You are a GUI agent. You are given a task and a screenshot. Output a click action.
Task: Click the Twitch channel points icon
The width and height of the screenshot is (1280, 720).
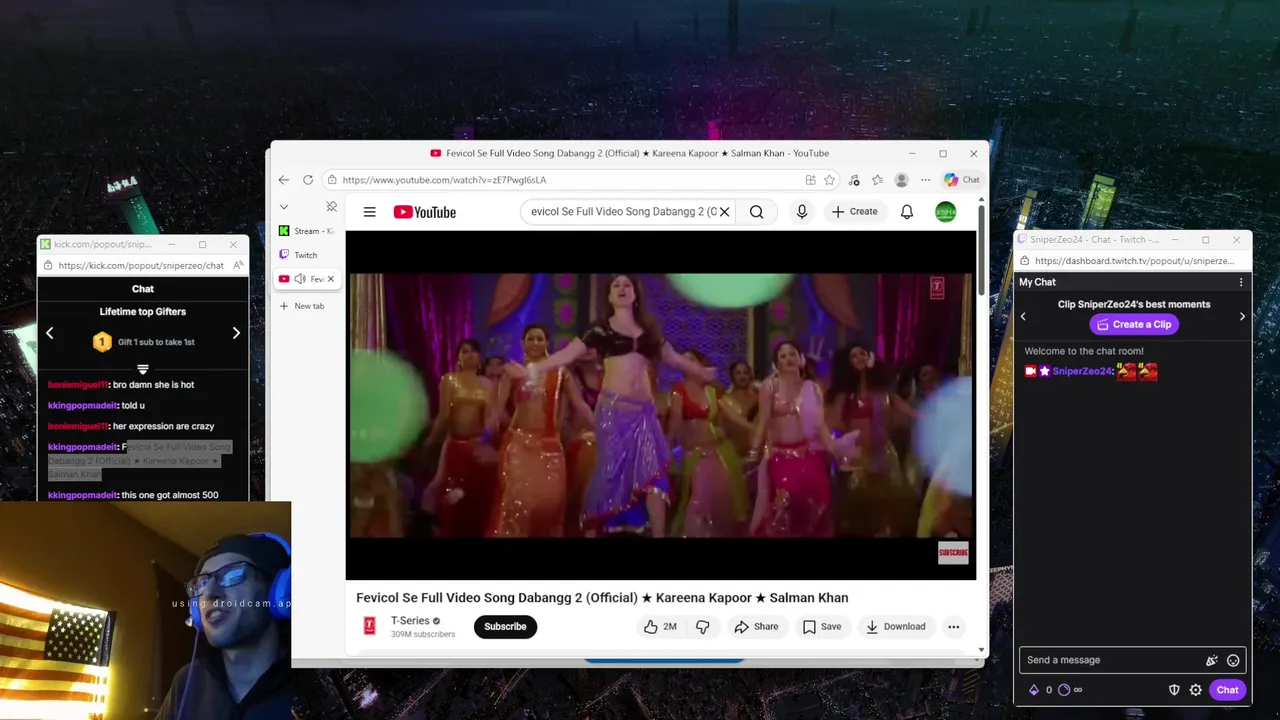point(1064,690)
